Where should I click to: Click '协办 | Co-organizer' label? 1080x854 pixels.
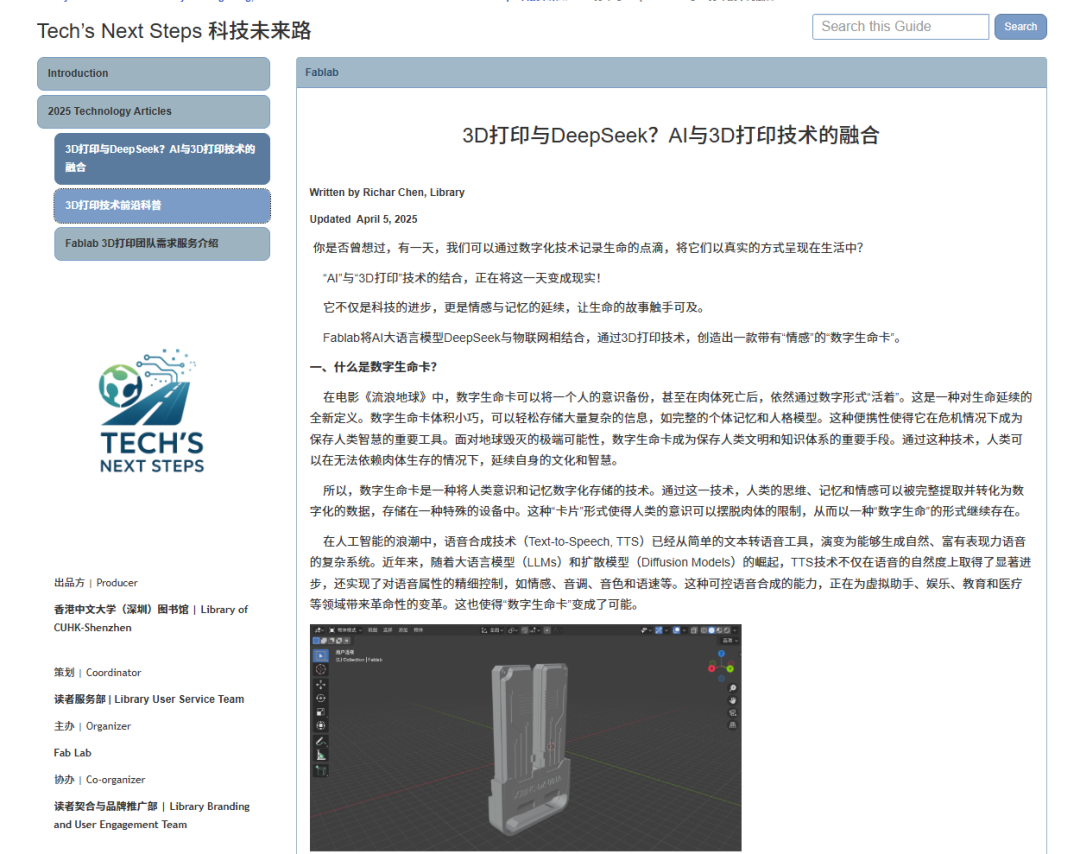click(x=100, y=780)
